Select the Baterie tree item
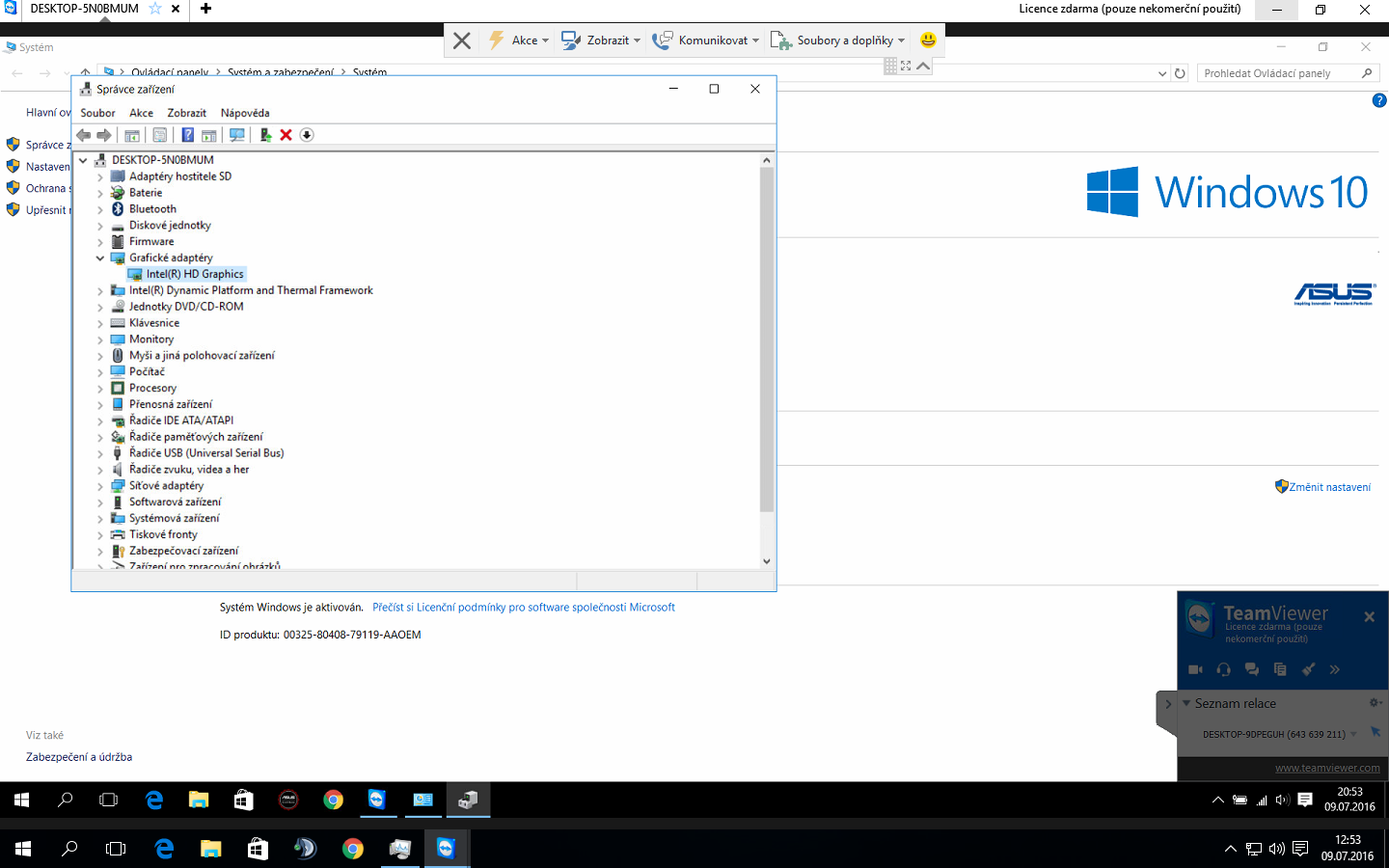1389x868 pixels. pyautogui.click(x=146, y=193)
